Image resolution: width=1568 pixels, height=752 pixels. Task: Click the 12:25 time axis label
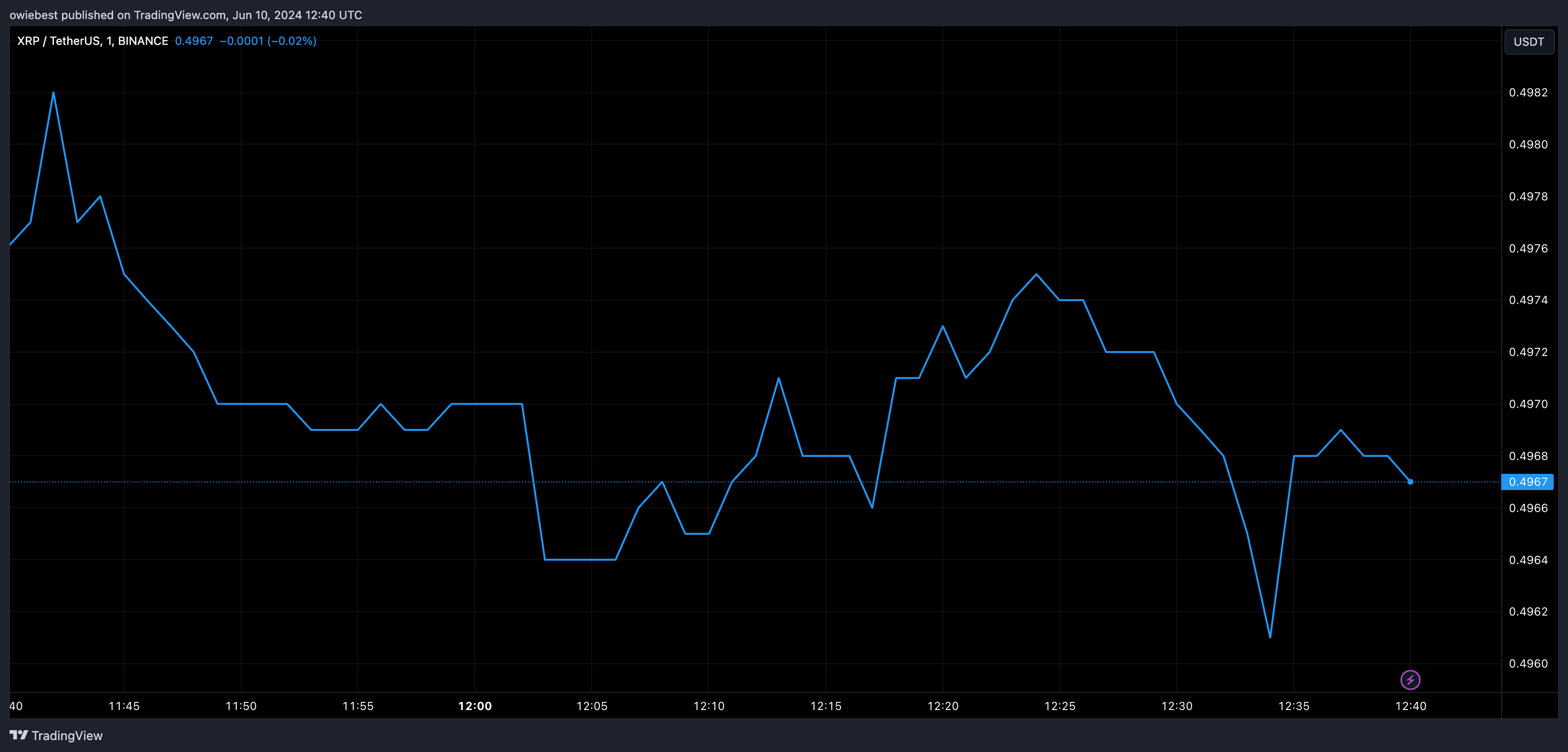1060,706
